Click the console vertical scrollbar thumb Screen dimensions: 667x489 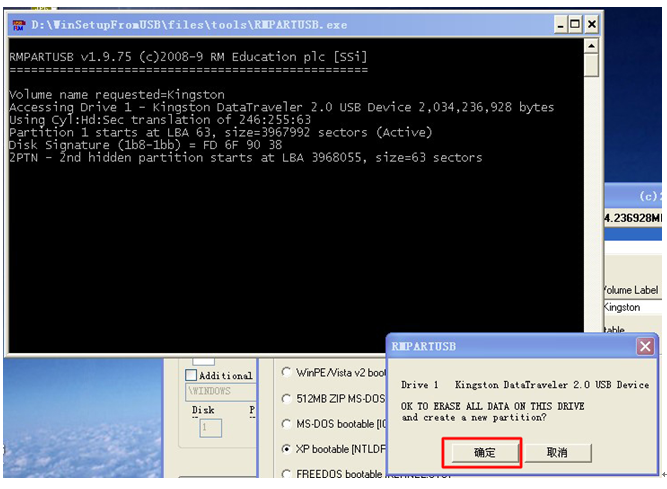point(591,65)
